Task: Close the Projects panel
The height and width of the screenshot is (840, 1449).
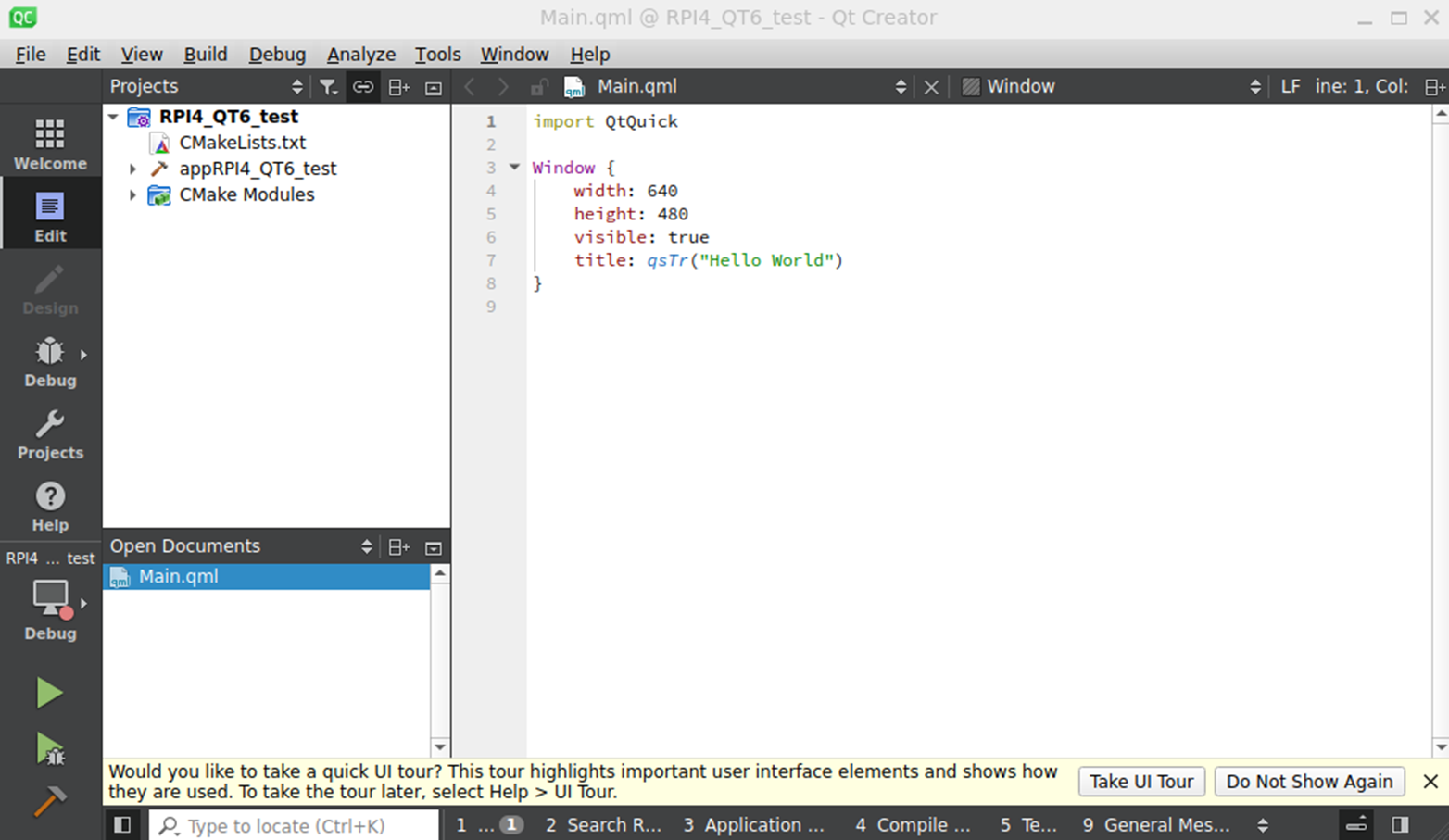Action: coord(434,87)
